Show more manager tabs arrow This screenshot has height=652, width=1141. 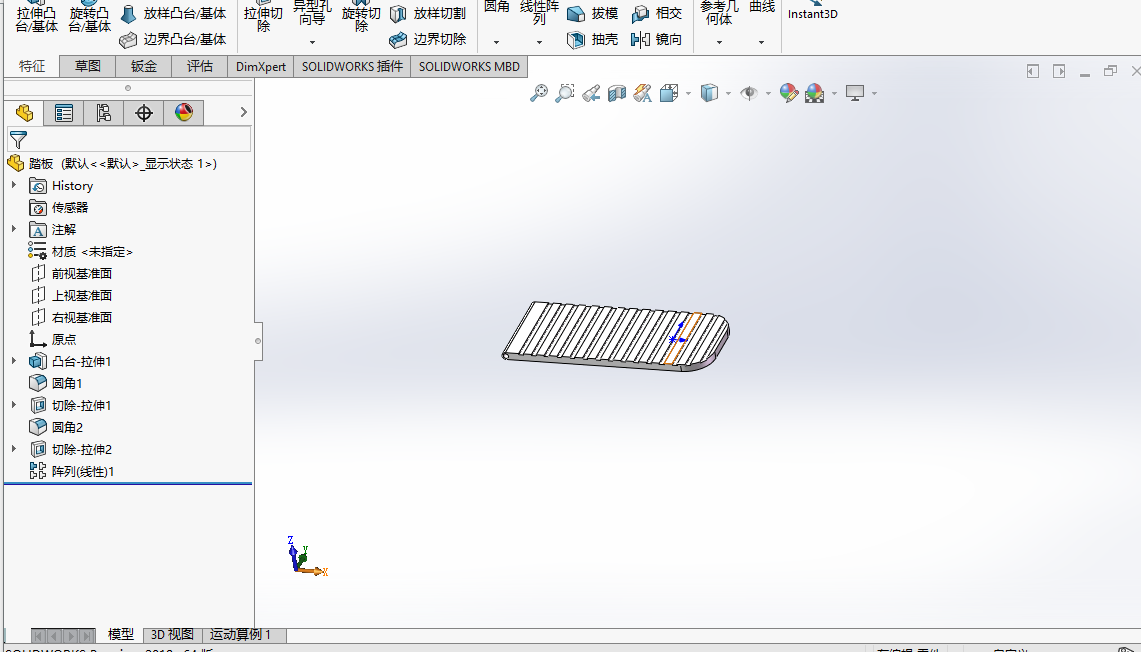click(x=244, y=112)
